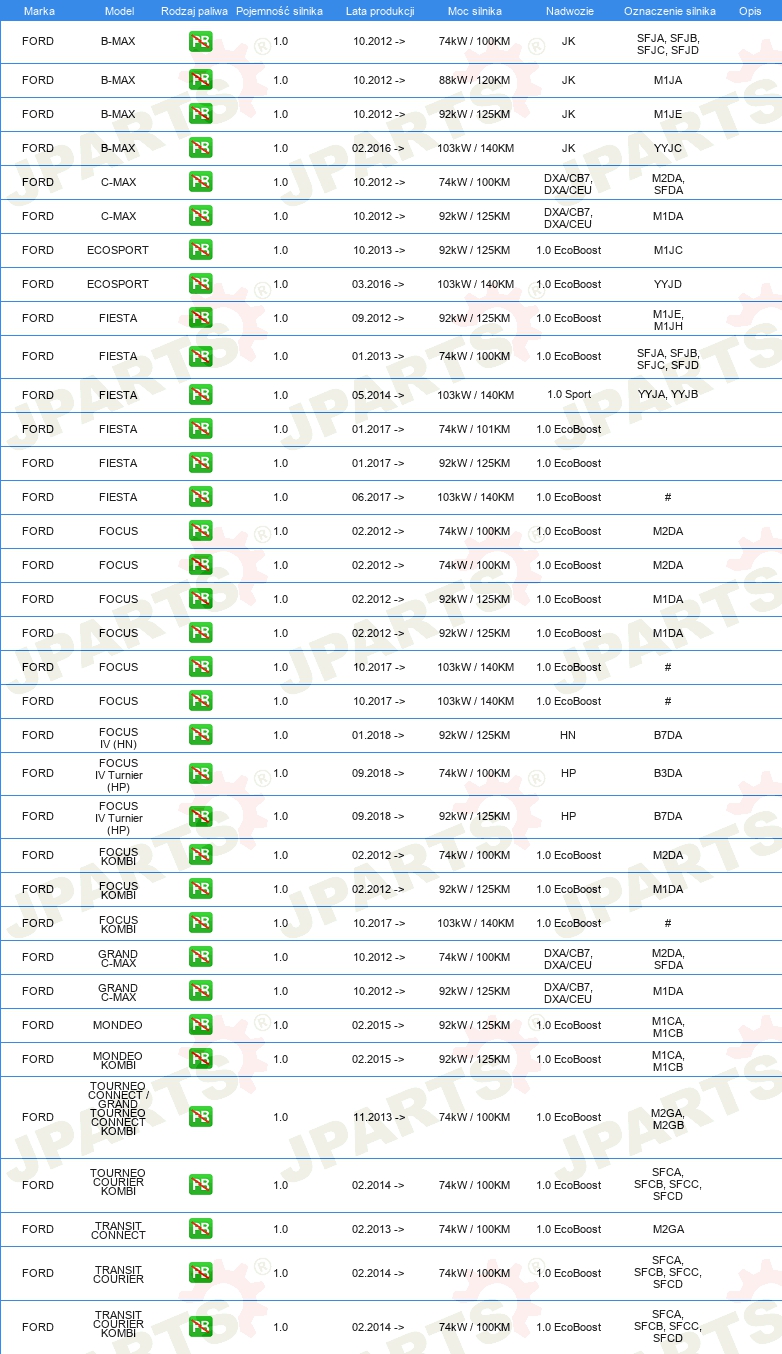Viewport: 782px width, 1354px height.
Task: Click the Marka column header
Action: (x=39, y=11)
